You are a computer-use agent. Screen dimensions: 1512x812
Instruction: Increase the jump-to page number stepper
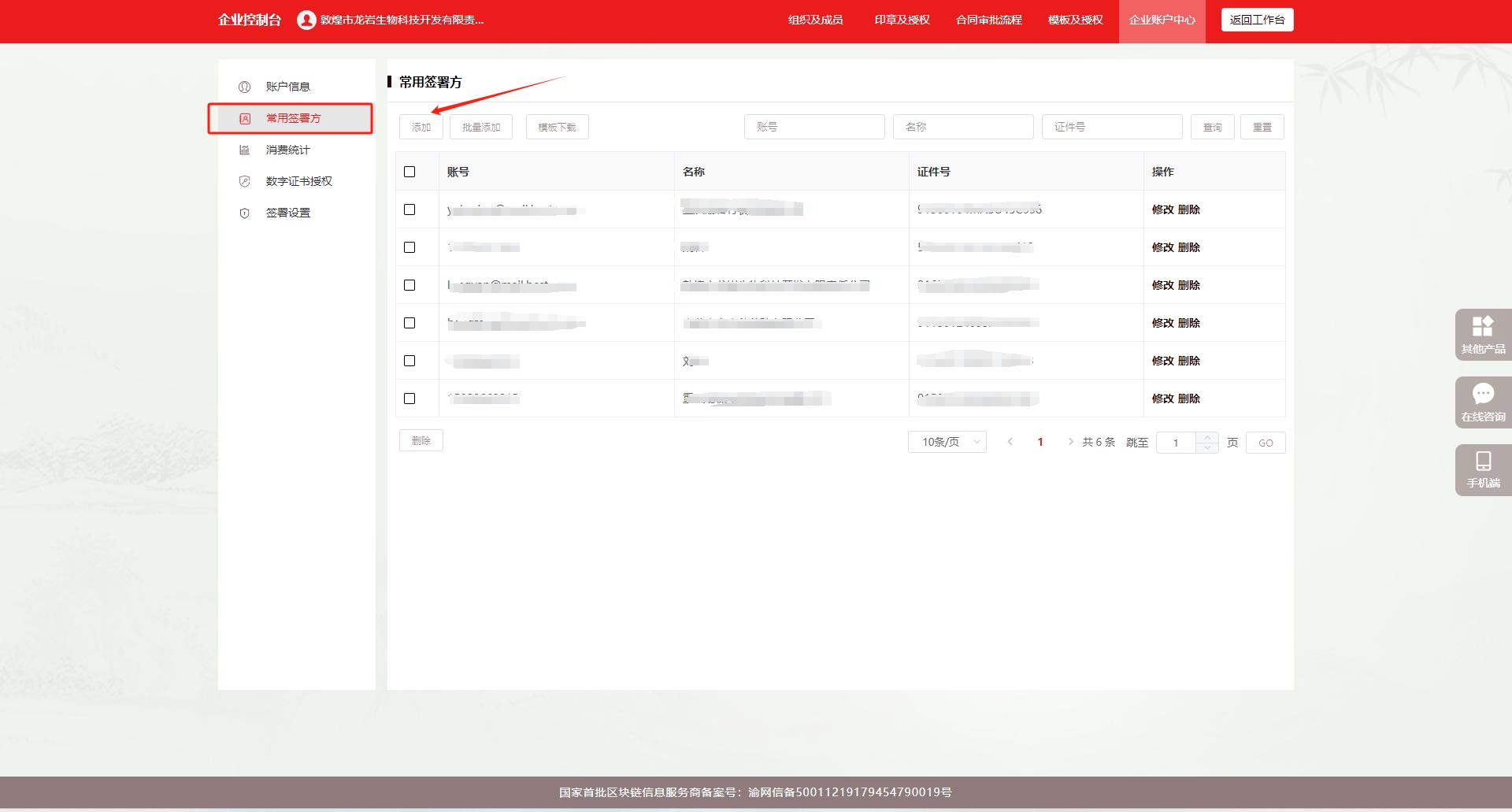(x=1207, y=437)
